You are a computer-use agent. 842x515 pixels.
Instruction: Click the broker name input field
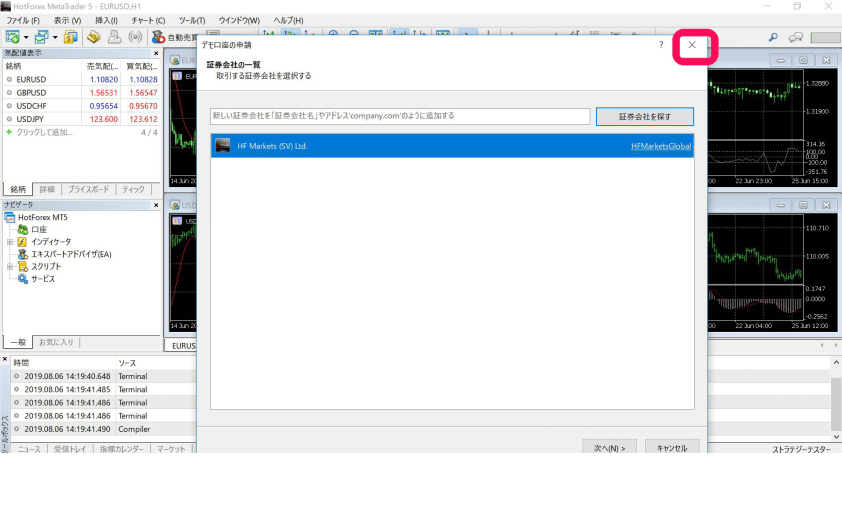400,116
